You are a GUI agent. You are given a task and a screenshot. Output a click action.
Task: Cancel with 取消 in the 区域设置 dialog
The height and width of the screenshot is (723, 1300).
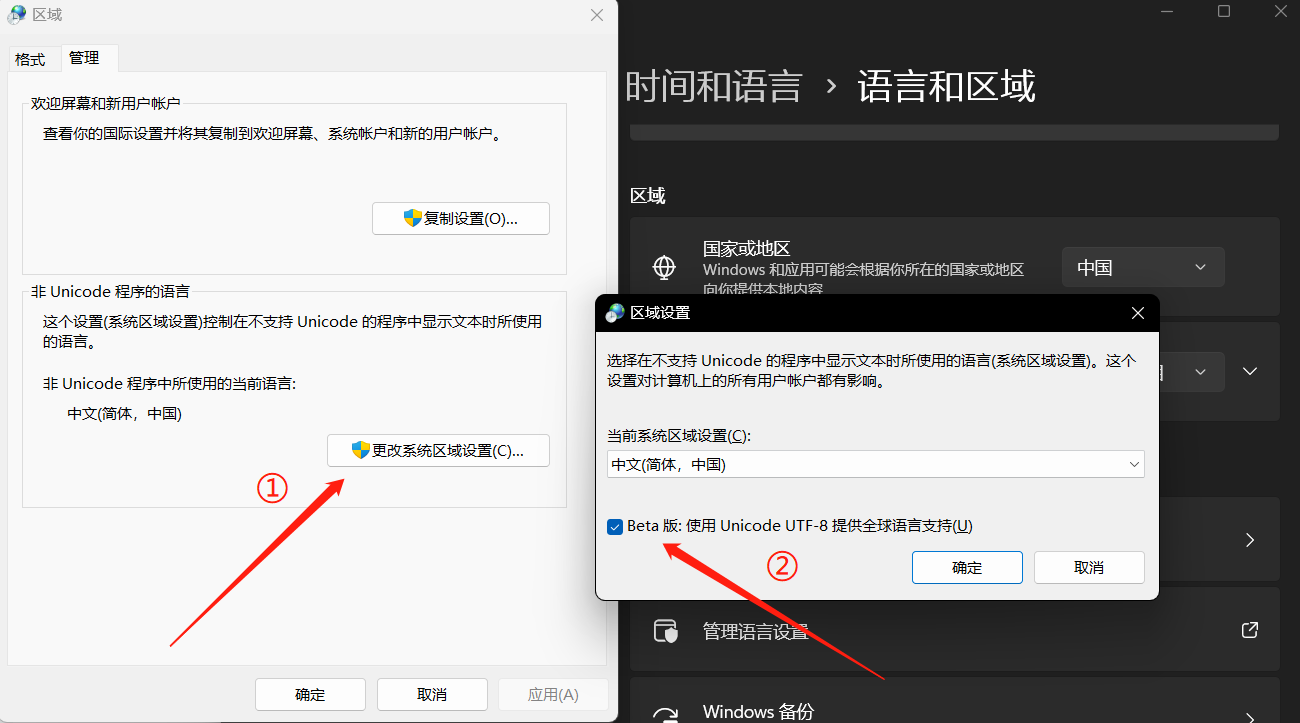coord(1089,567)
